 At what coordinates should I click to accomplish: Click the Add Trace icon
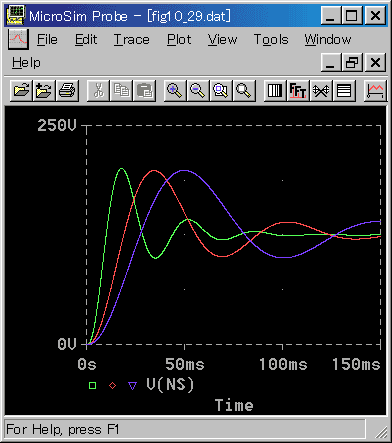(375, 90)
